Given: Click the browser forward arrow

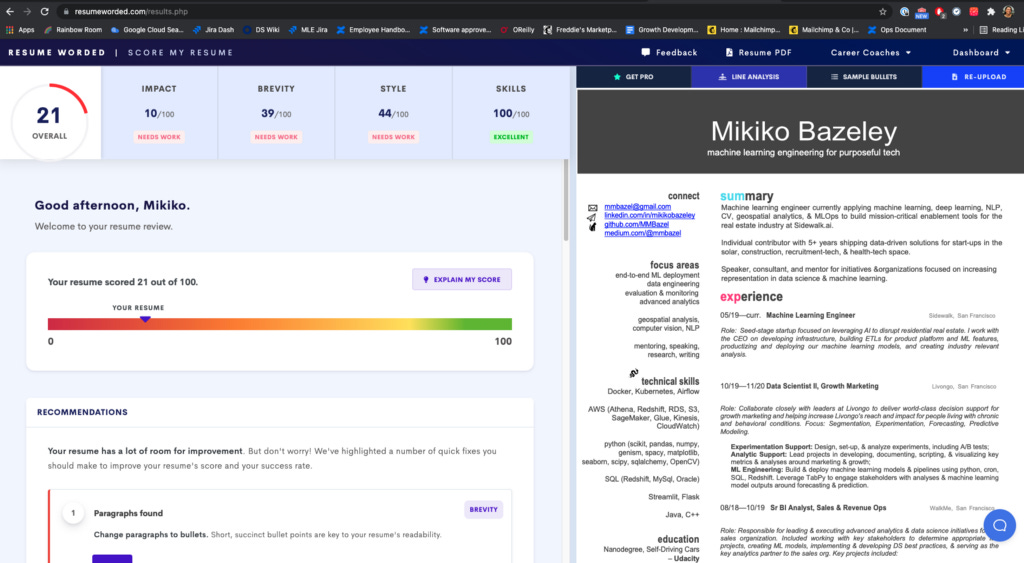Looking at the screenshot, I should pos(27,11).
